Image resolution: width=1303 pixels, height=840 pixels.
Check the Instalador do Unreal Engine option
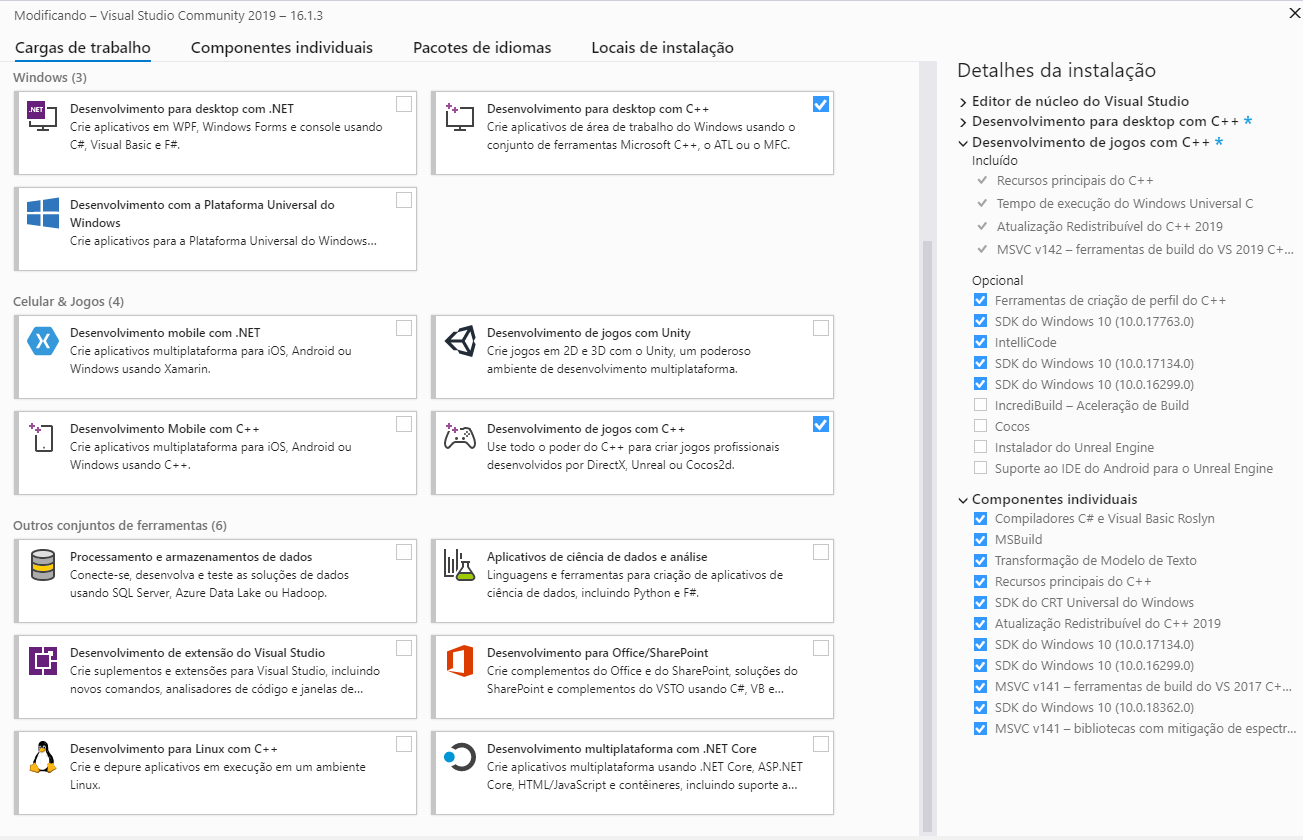[980, 447]
